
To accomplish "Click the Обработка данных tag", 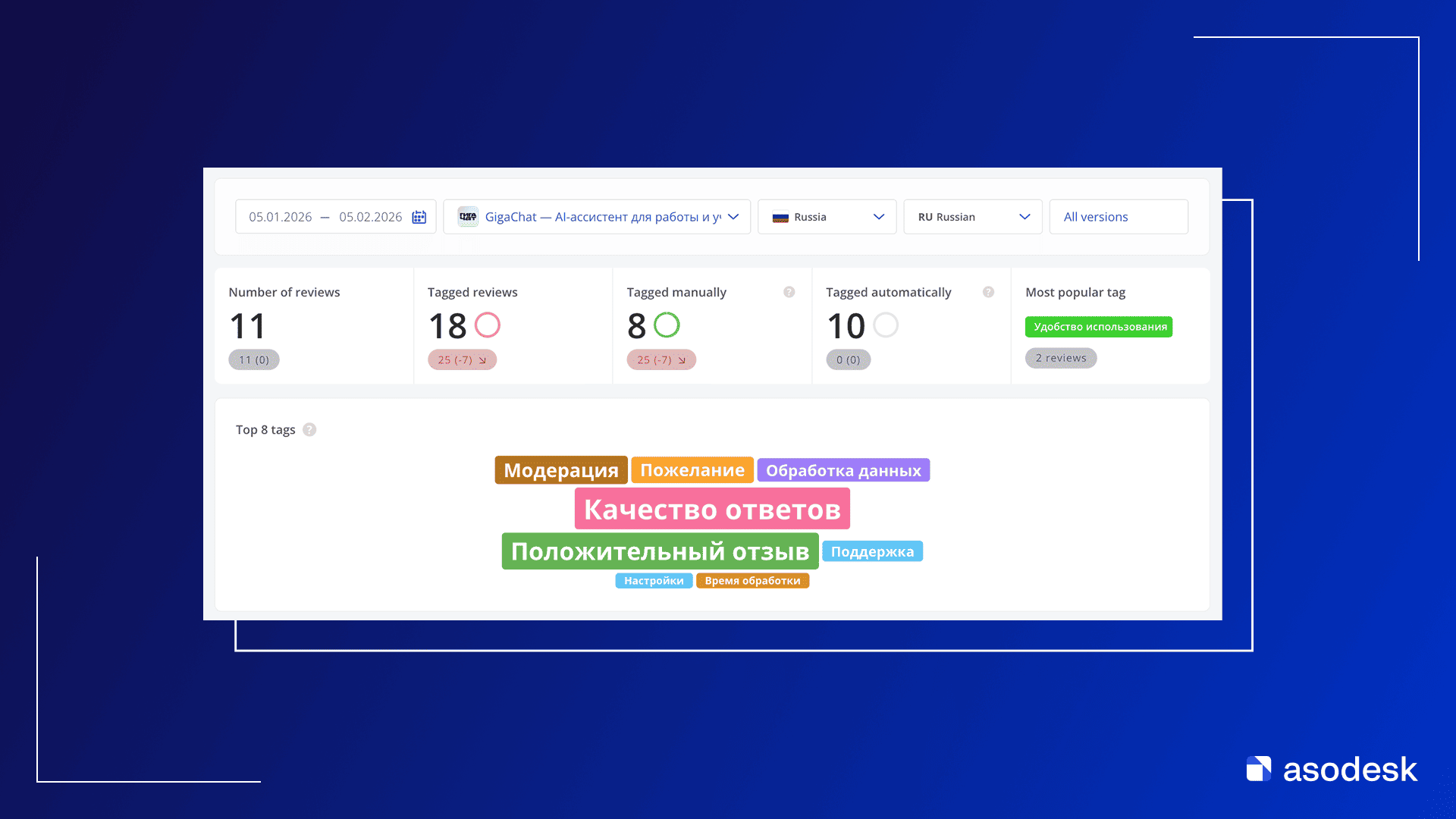I will pyautogui.click(x=843, y=470).
